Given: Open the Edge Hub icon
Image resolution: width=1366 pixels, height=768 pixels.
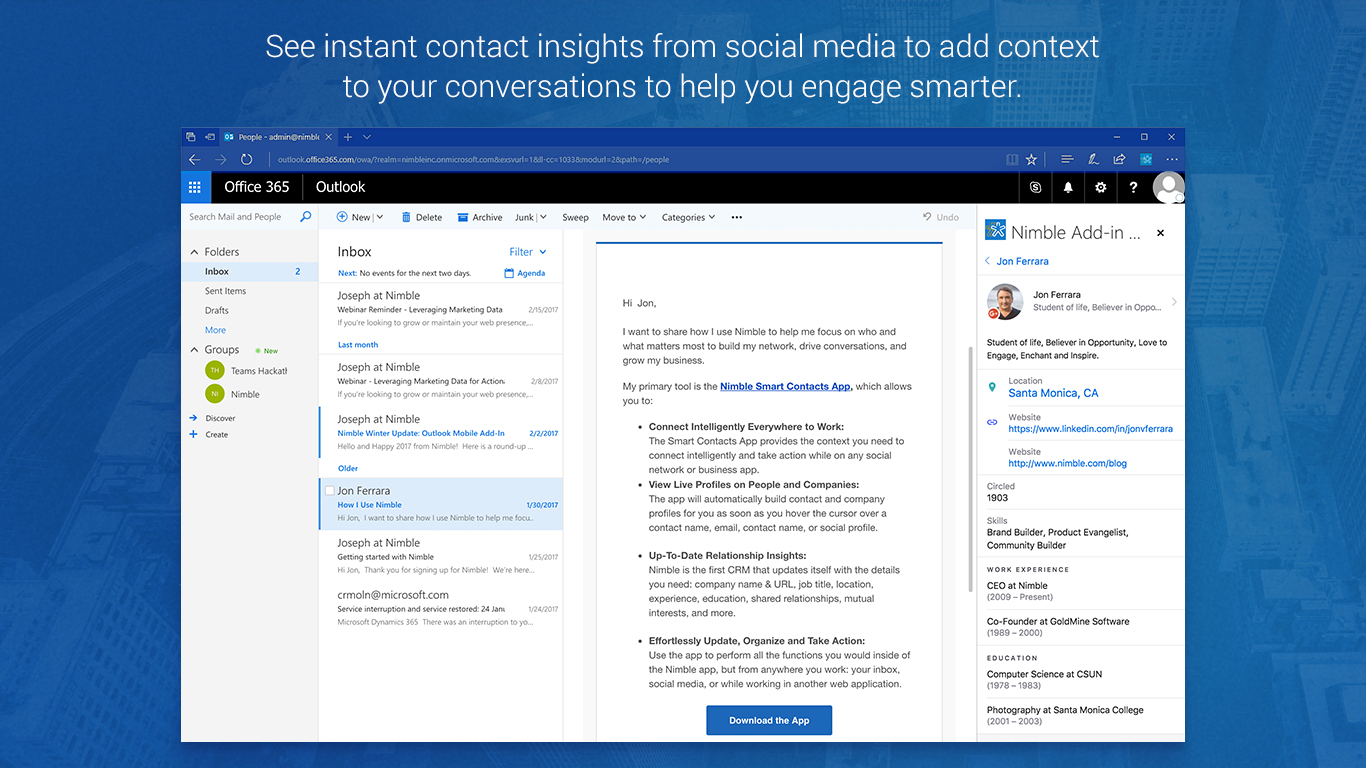Looking at the screenshot, I should [x=1067, y=159].
